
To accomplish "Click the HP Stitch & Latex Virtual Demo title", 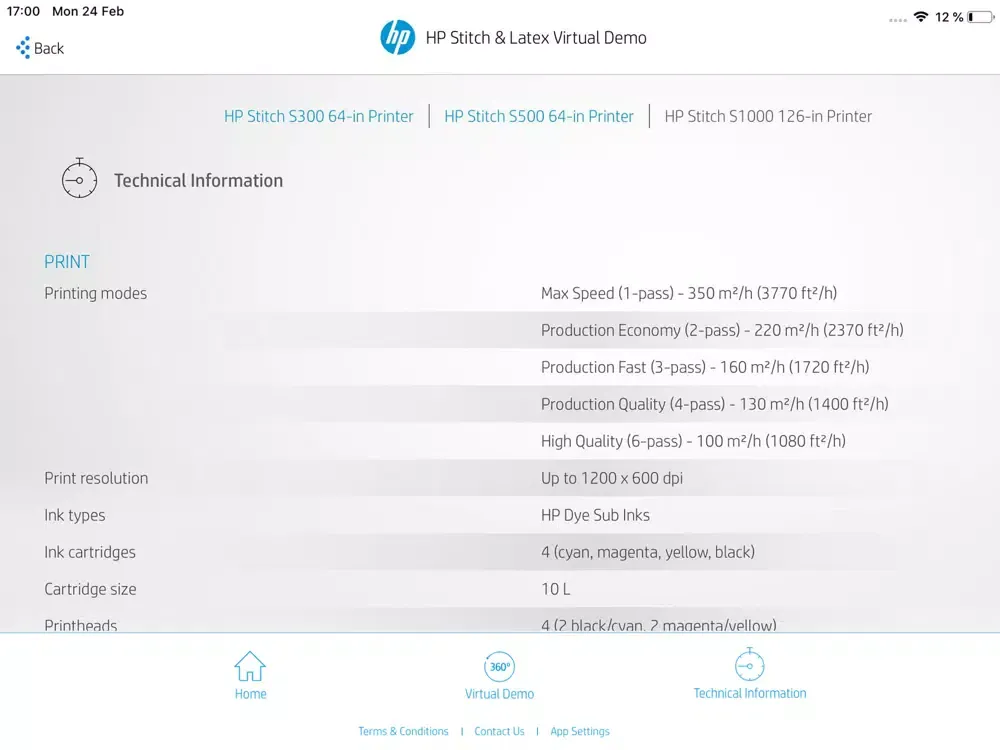I will pyautogui.click(x=536, y=38).
